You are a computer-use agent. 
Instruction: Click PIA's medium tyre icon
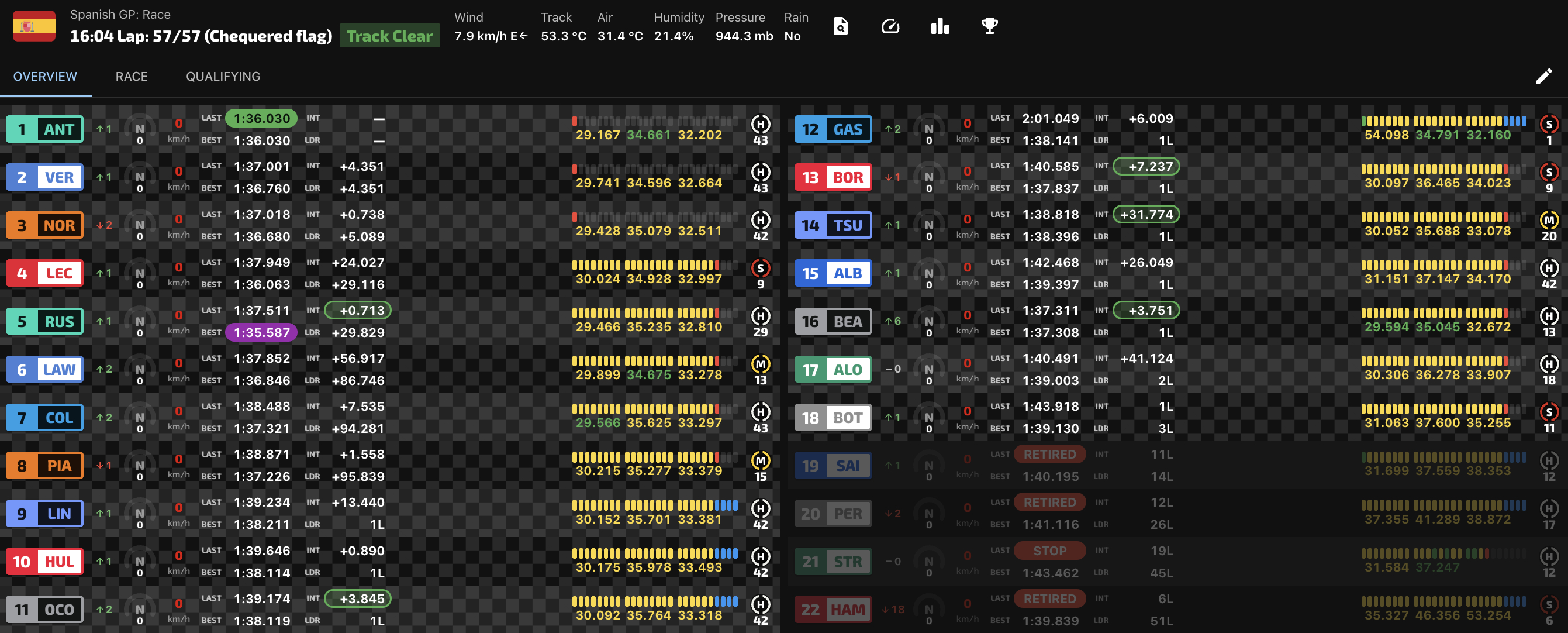760,460
